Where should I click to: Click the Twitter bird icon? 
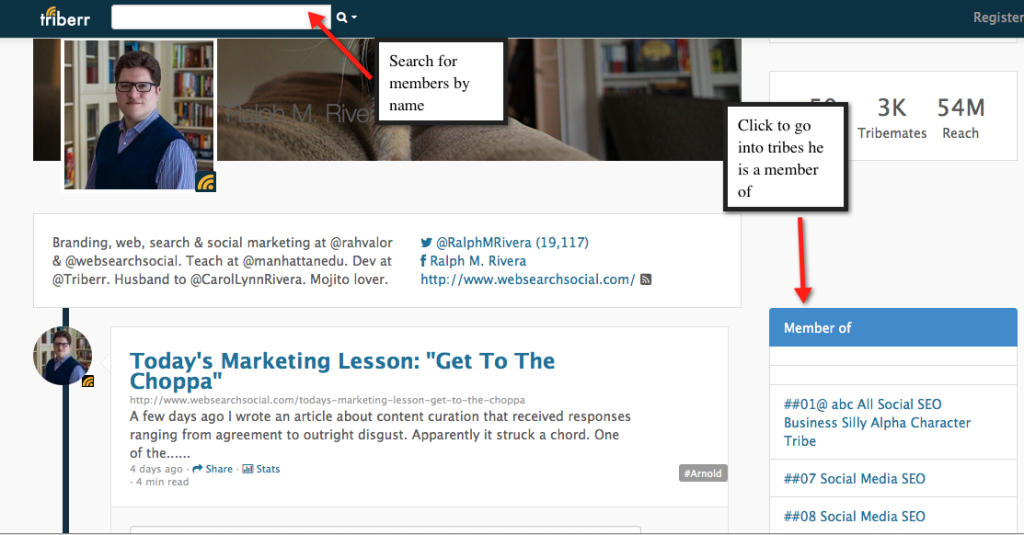pyautogui.click(x=426, y=243)
